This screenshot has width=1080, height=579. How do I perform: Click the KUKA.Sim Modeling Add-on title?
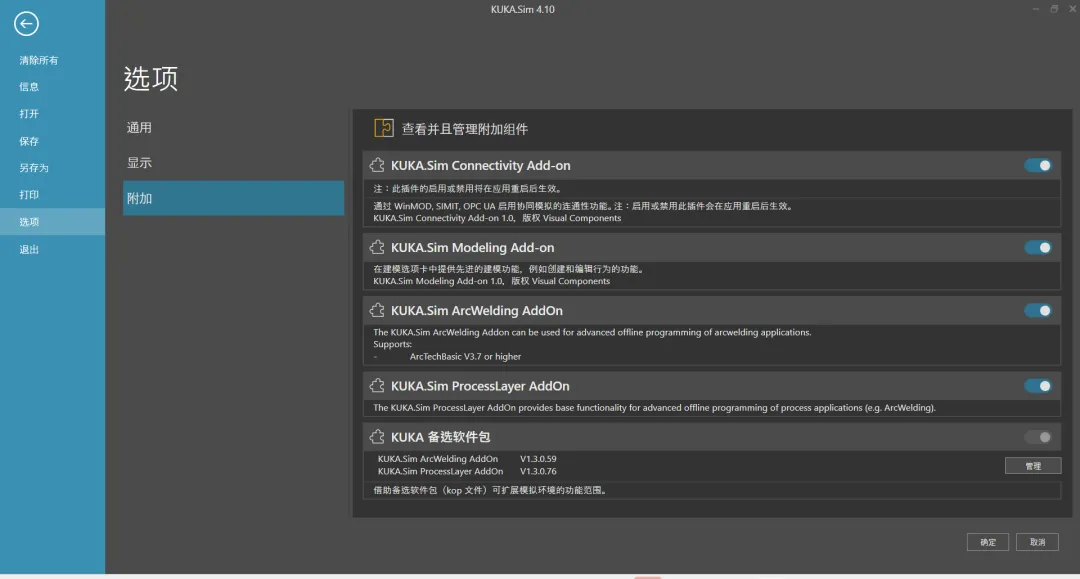pos(472,247)
